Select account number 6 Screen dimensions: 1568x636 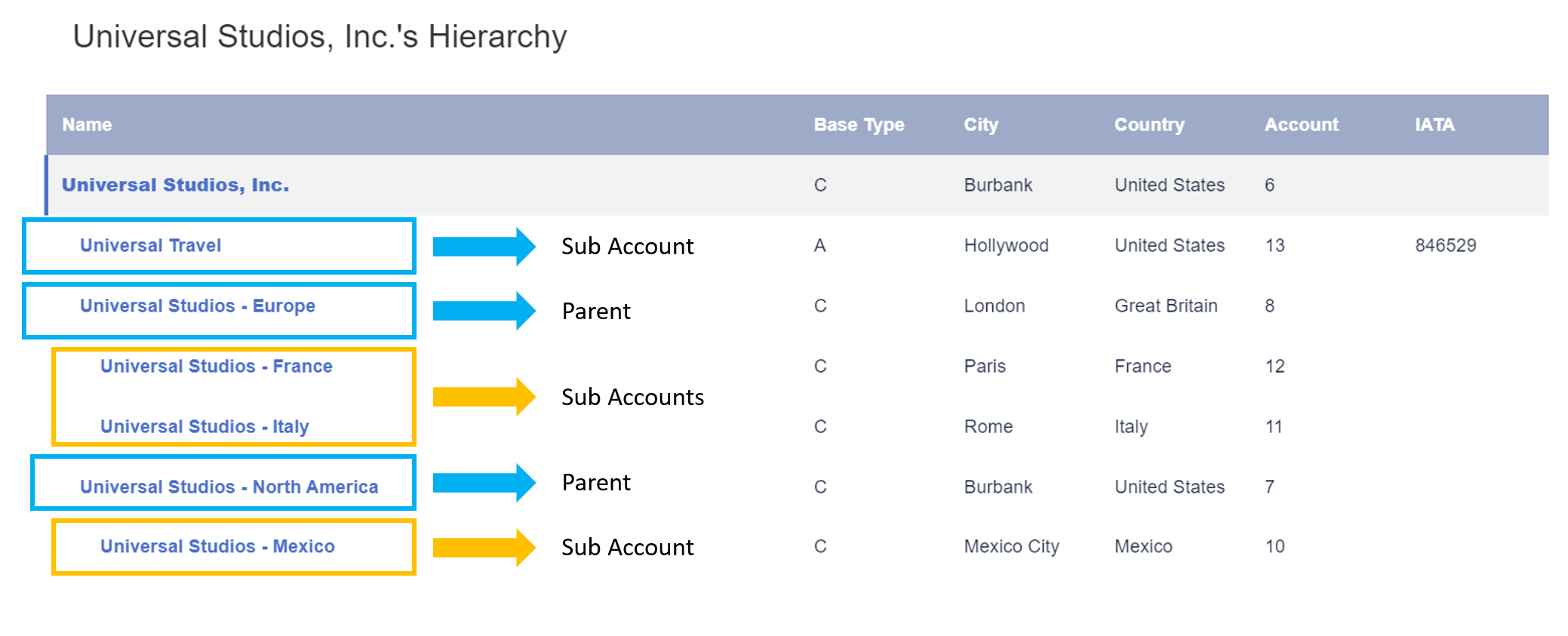click(1269, 185)
